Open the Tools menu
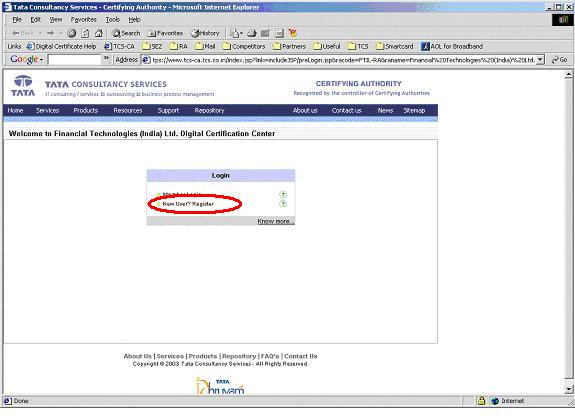 (x=113, y=19)
